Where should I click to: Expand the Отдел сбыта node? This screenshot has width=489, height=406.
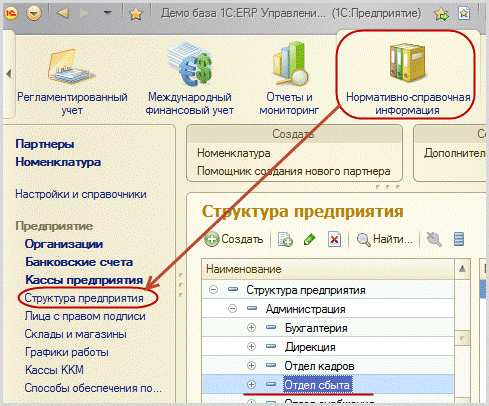(251, 385)
